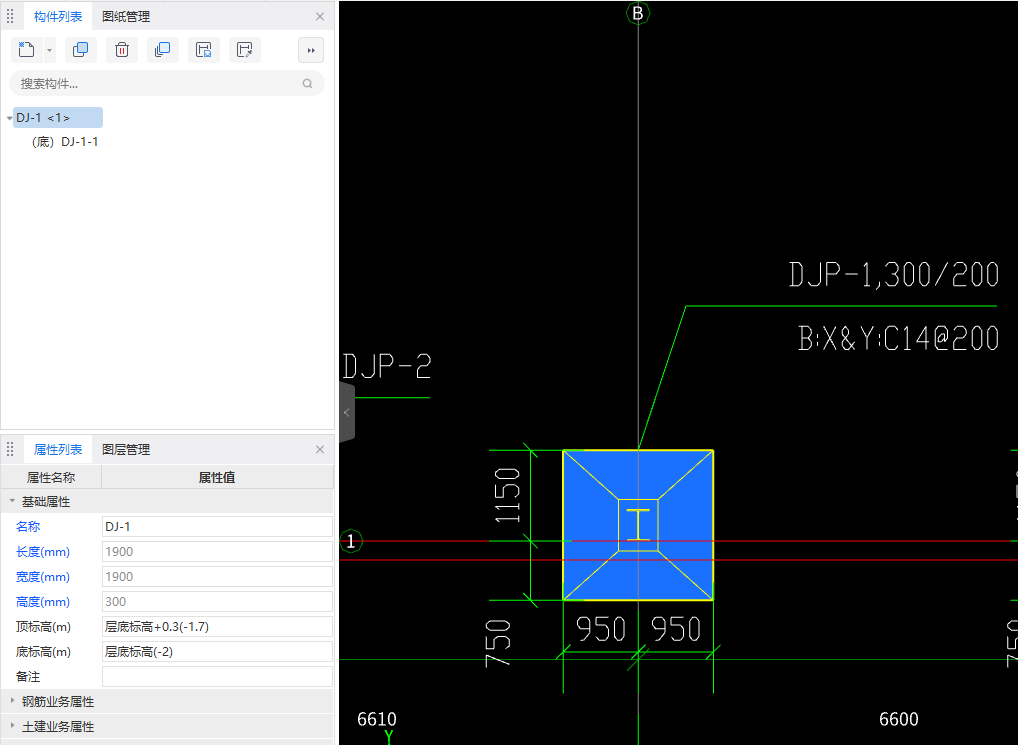Open the New component dropdown arrow
The width and height of the screenshot is (1018, 745).
coord(49,50)
